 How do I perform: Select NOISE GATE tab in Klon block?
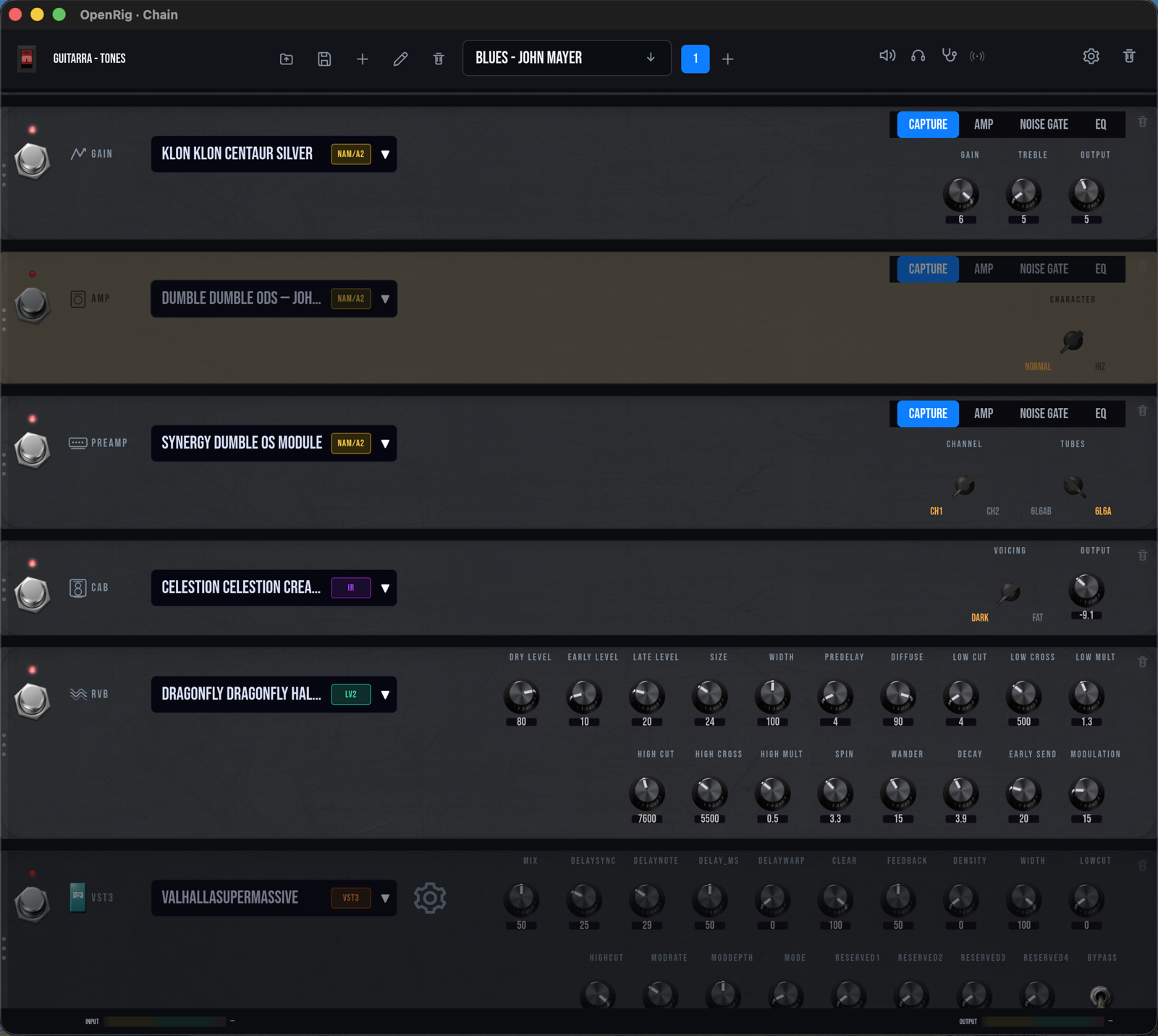pyautogui.click(x=1044, y=124)
